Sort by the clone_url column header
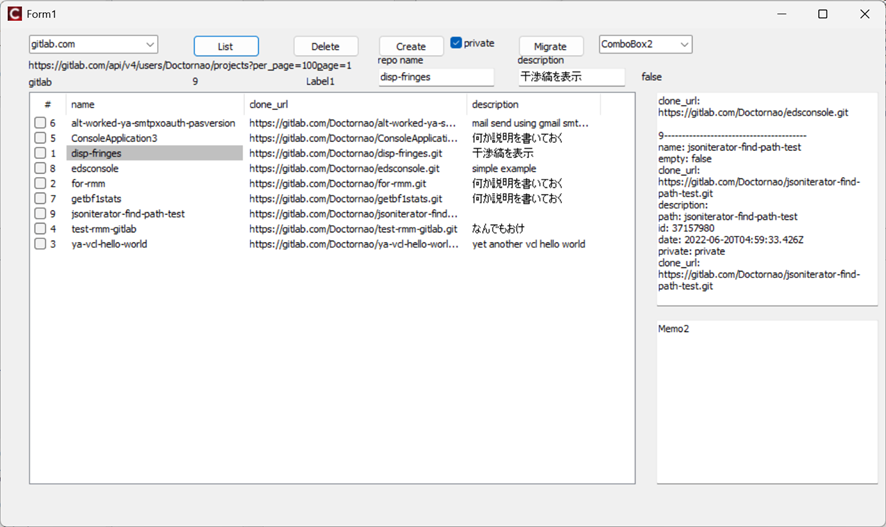The height and width of the screenshot is (527, 886). point(355,104)
